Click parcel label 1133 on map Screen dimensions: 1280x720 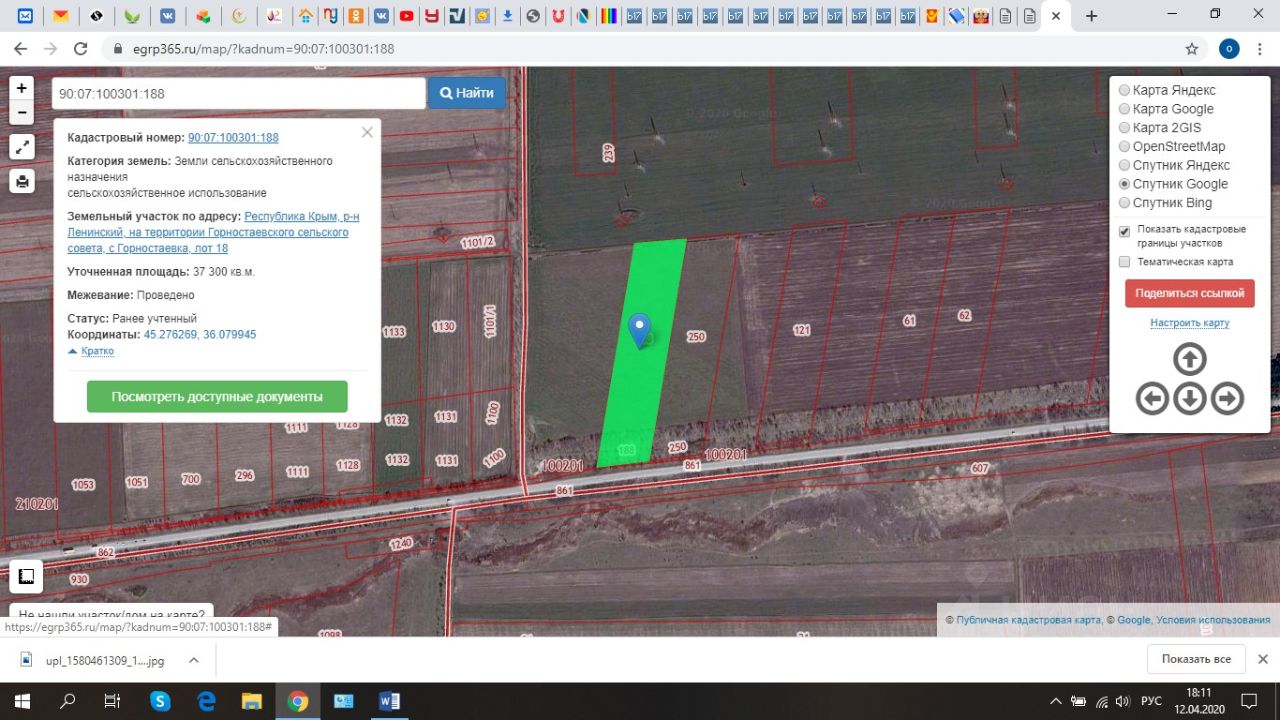(394, 331)
